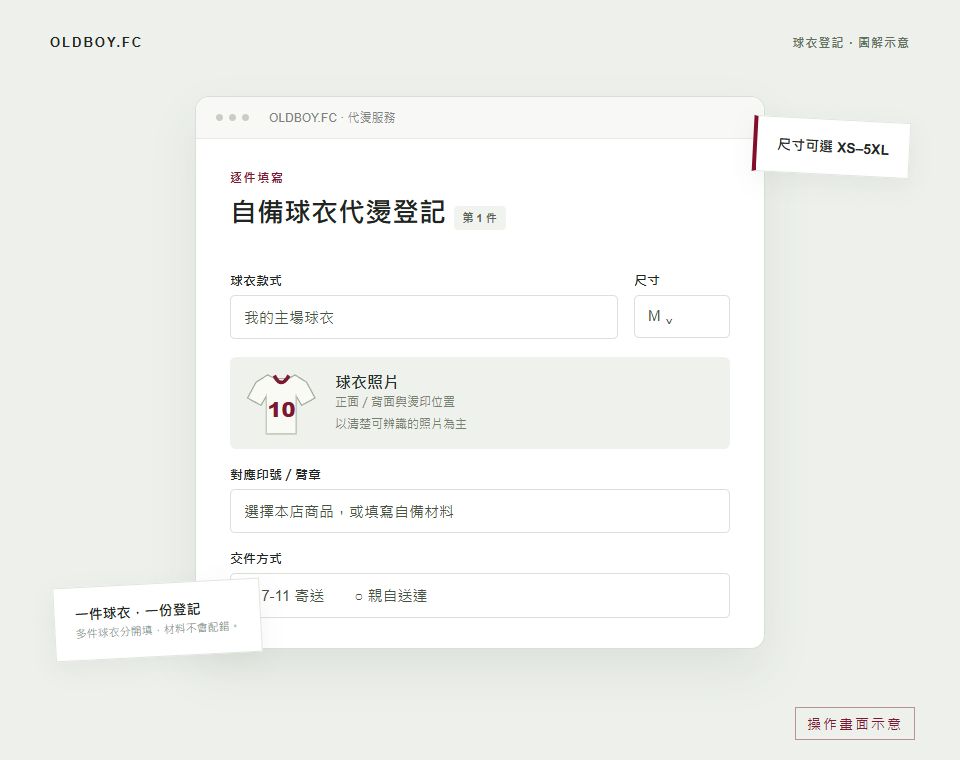Viewport: 960px width, 760px height.
Task: Select the 親自送達 radio option
Action: (391, 596)
